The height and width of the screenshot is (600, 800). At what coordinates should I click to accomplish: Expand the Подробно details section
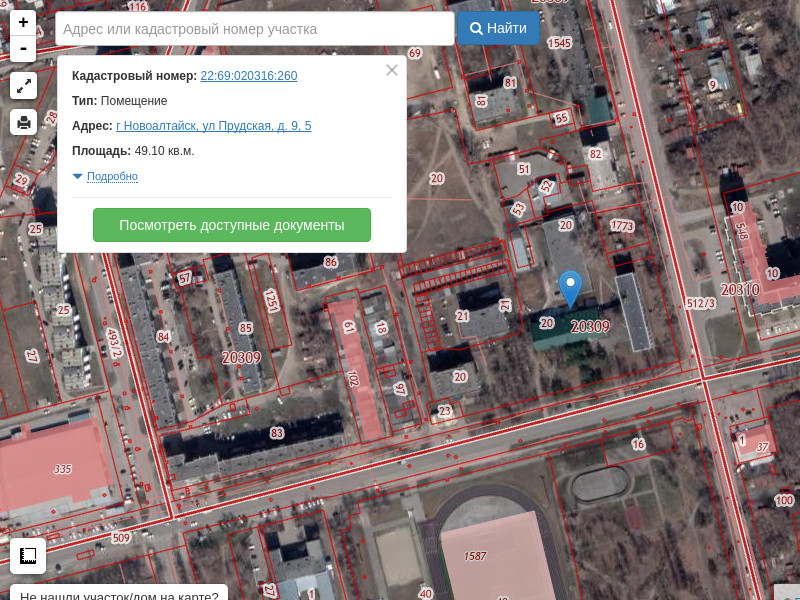coord(112,176)
